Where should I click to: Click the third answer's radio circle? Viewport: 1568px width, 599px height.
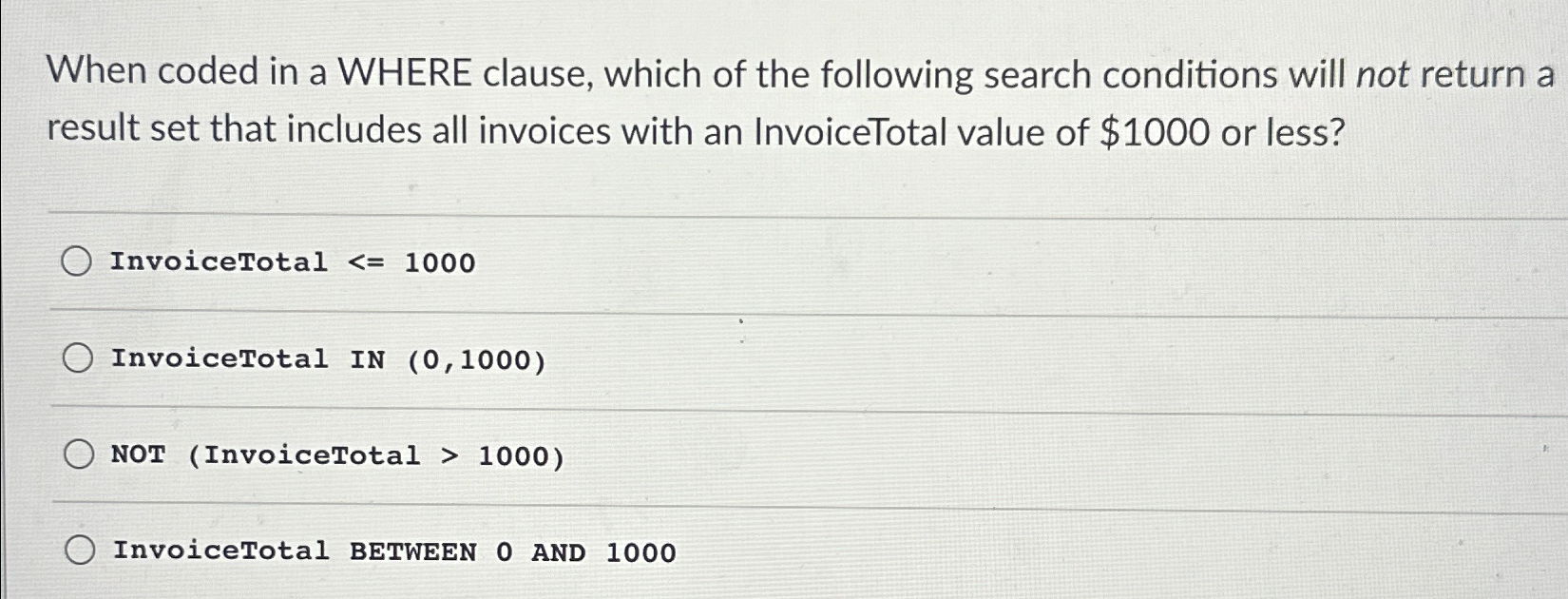[80, 454]
